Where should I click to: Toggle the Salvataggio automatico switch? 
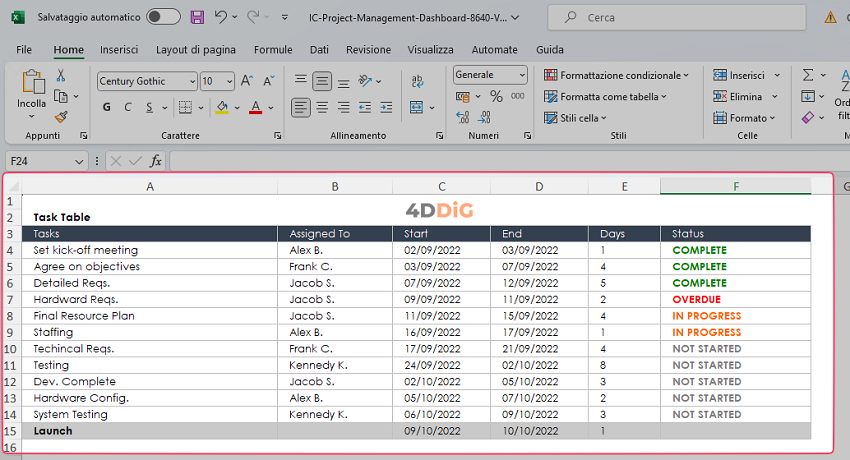coord(163,17)
